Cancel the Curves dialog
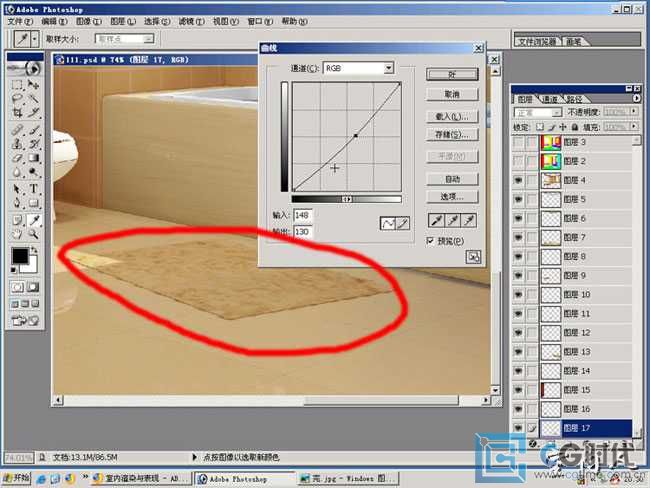 point(452,94)
